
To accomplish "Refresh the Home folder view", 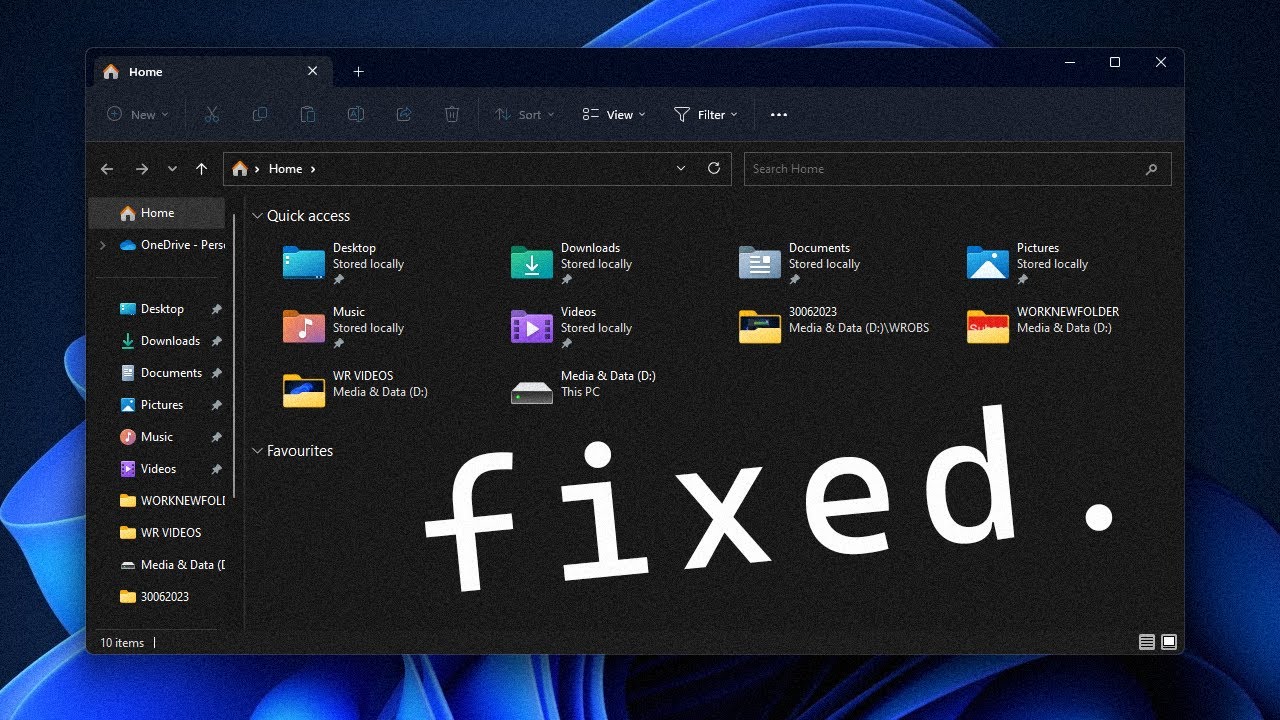I will 714,169.
